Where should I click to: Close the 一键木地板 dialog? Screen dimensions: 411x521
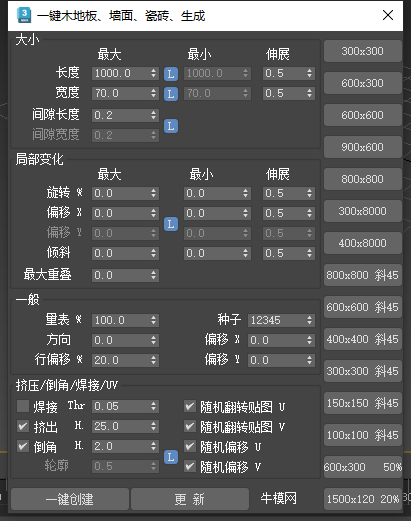point(388,15)
